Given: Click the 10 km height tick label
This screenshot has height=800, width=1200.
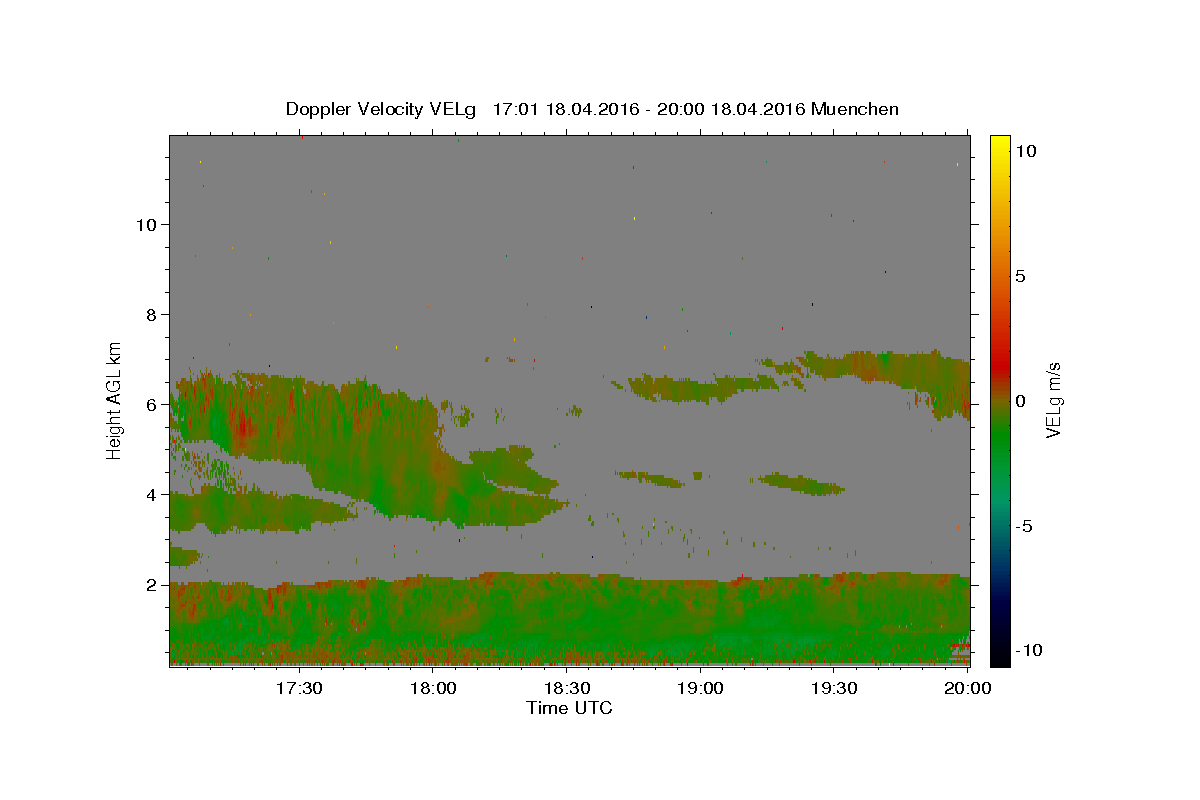Looking at the screenshot, I should tap(146, 224).
